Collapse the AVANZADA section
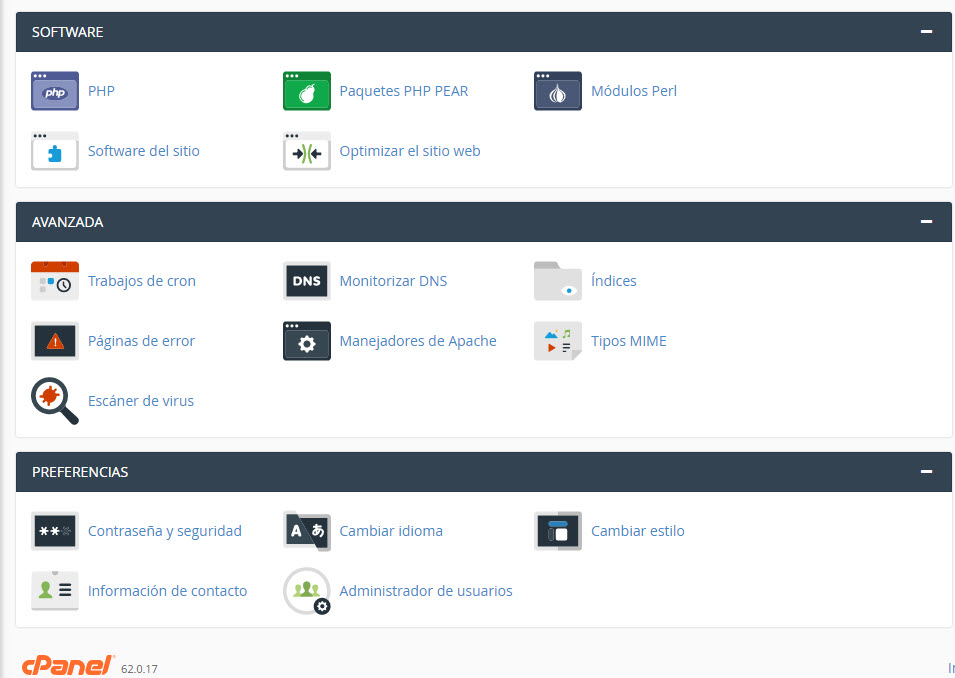 tap(926, 222)
